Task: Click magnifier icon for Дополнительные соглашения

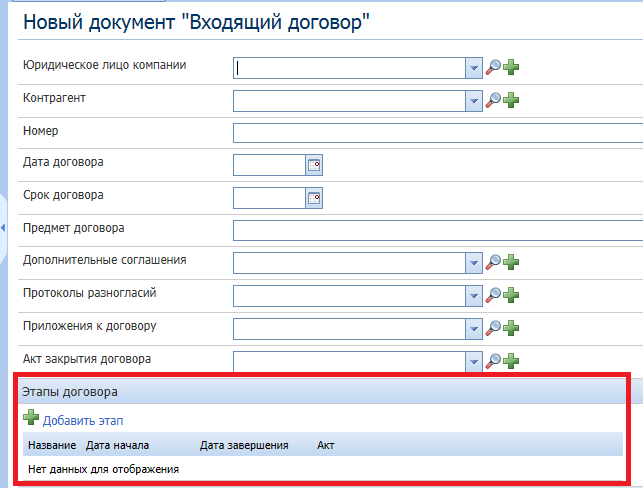Action: pyautogui.click(x=493, y=263)
